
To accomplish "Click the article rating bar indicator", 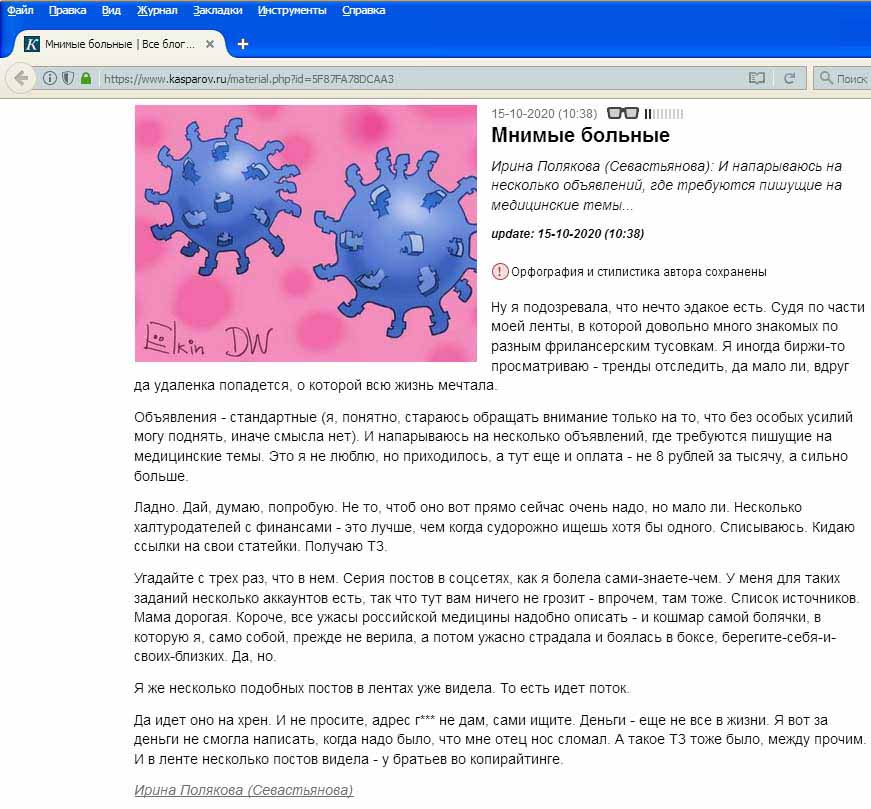I will [x=663, y=114].
